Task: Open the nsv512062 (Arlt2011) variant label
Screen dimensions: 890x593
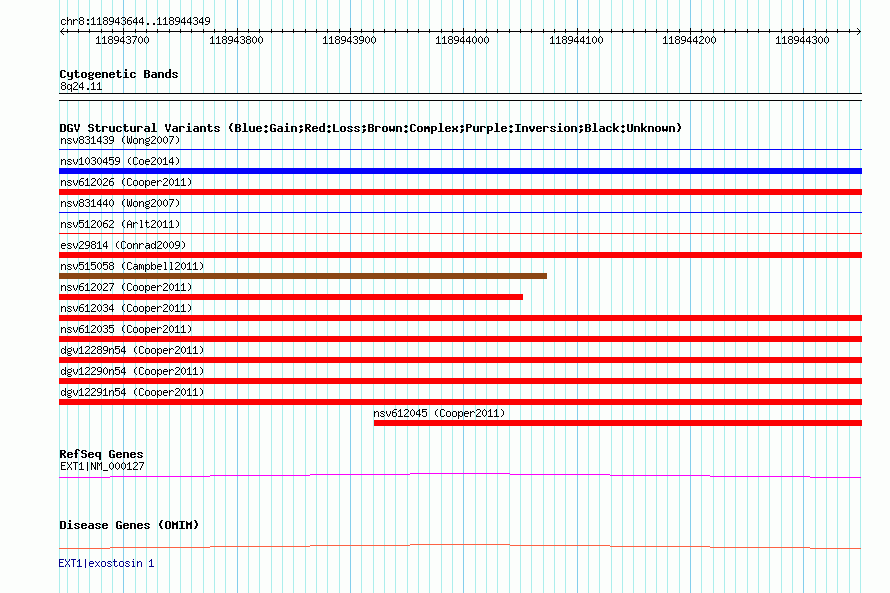Action: point(120,224)
